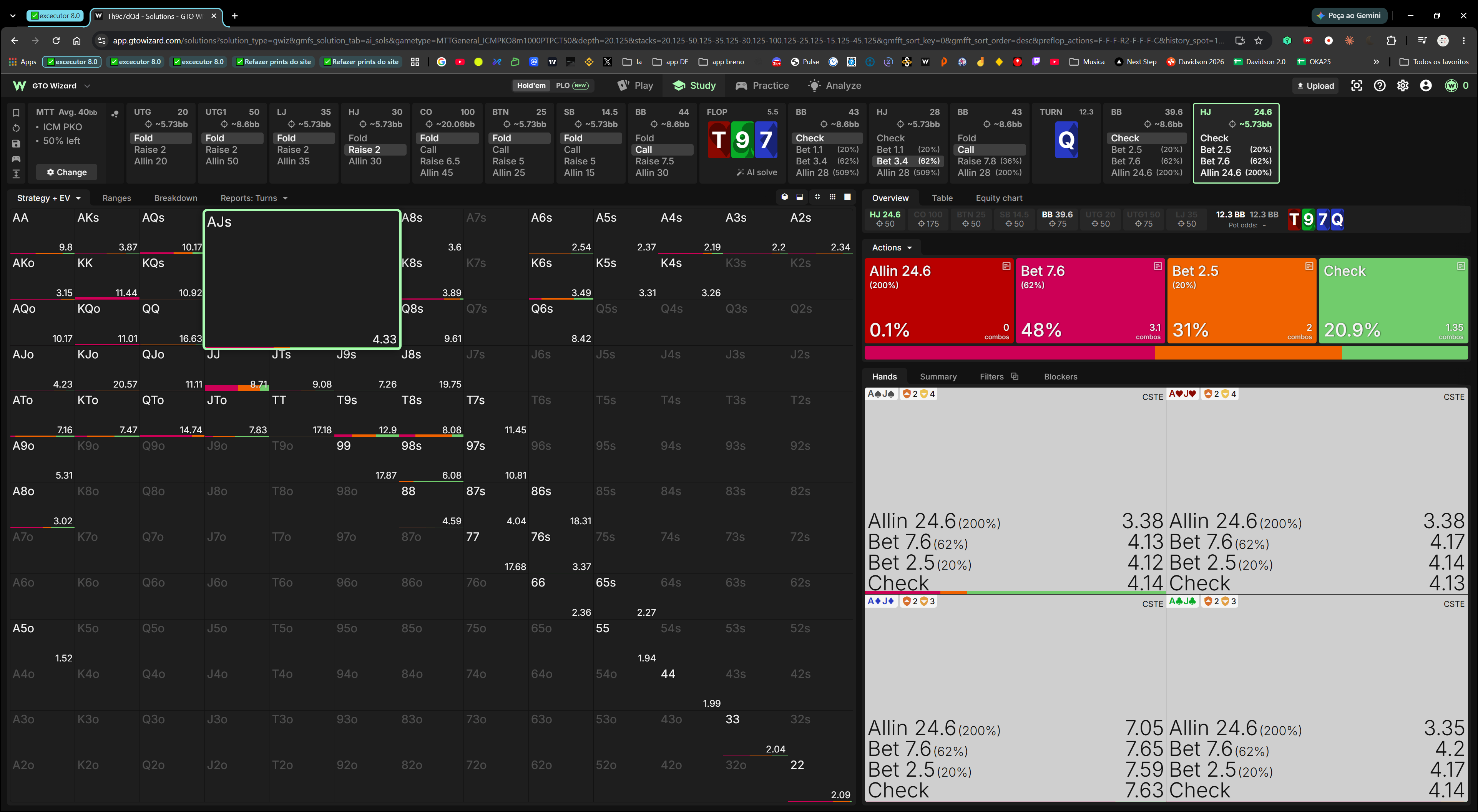The height and width of the screenshot is (812, 1478).
Task: Click the Upload button
Action: (x=1315, y=85)
